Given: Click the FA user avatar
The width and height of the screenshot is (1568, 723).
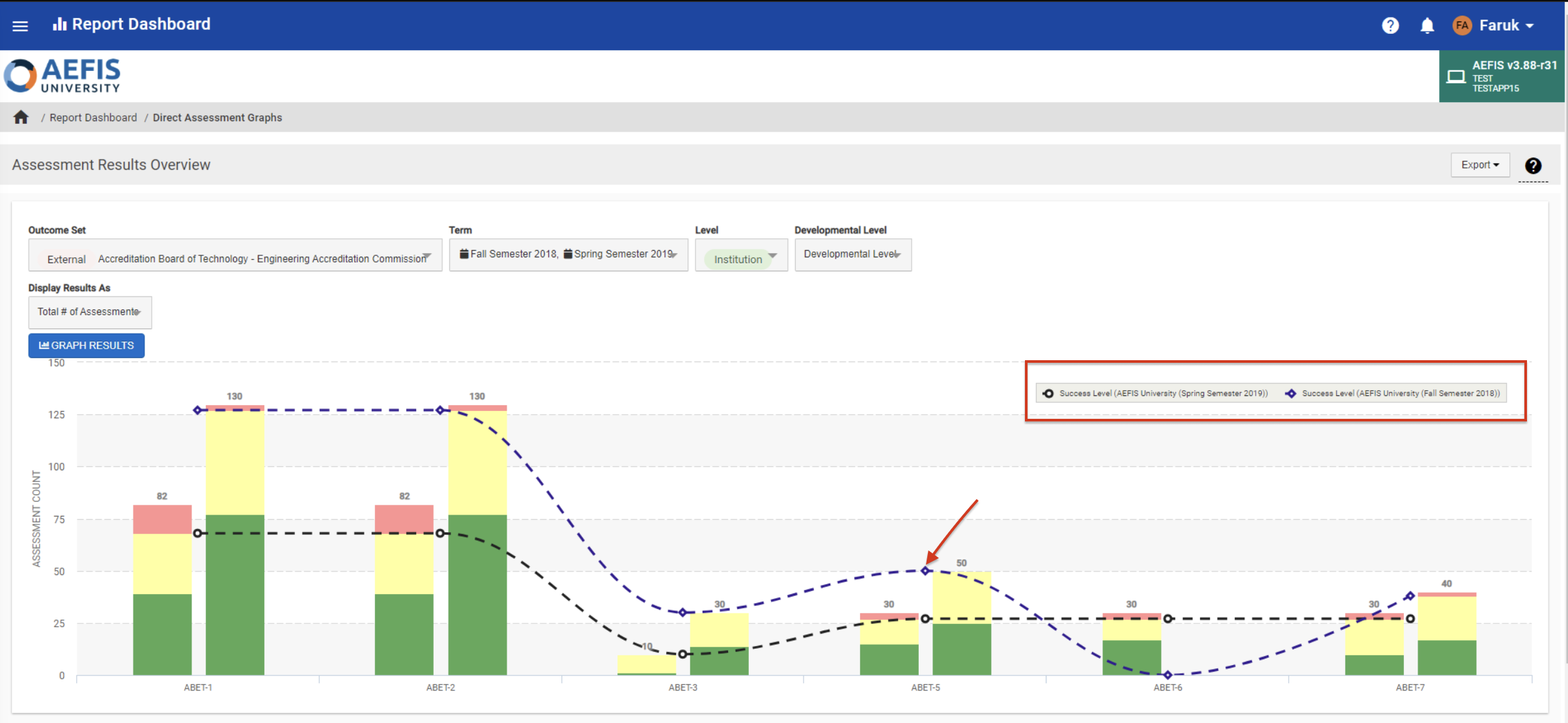Looking at the screenshot, I should tap(1462, 25).
